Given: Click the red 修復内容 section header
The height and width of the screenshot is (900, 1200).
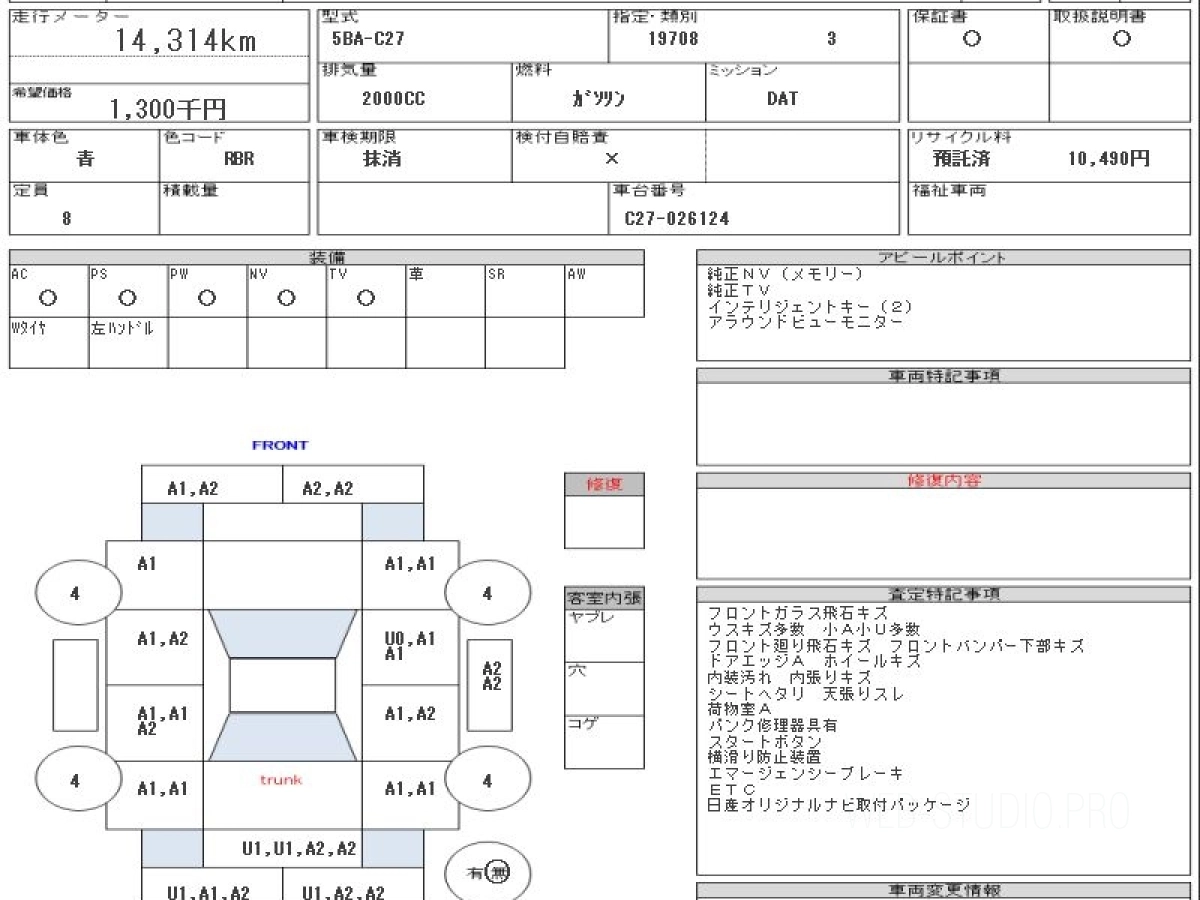Looking at the screenshot, I should click(942, 480).
